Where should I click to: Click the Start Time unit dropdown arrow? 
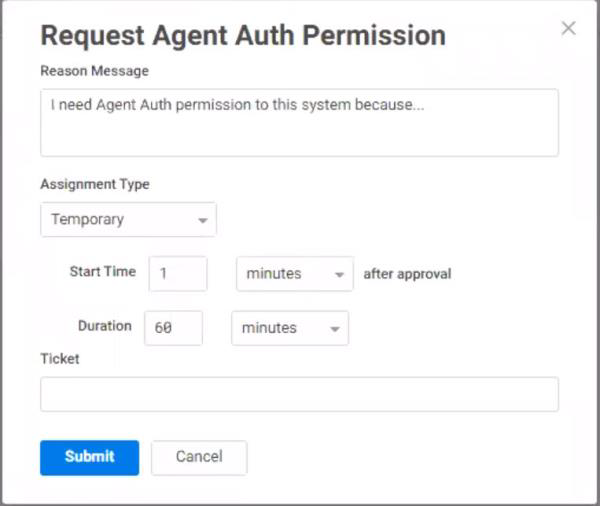coord(340,275)
